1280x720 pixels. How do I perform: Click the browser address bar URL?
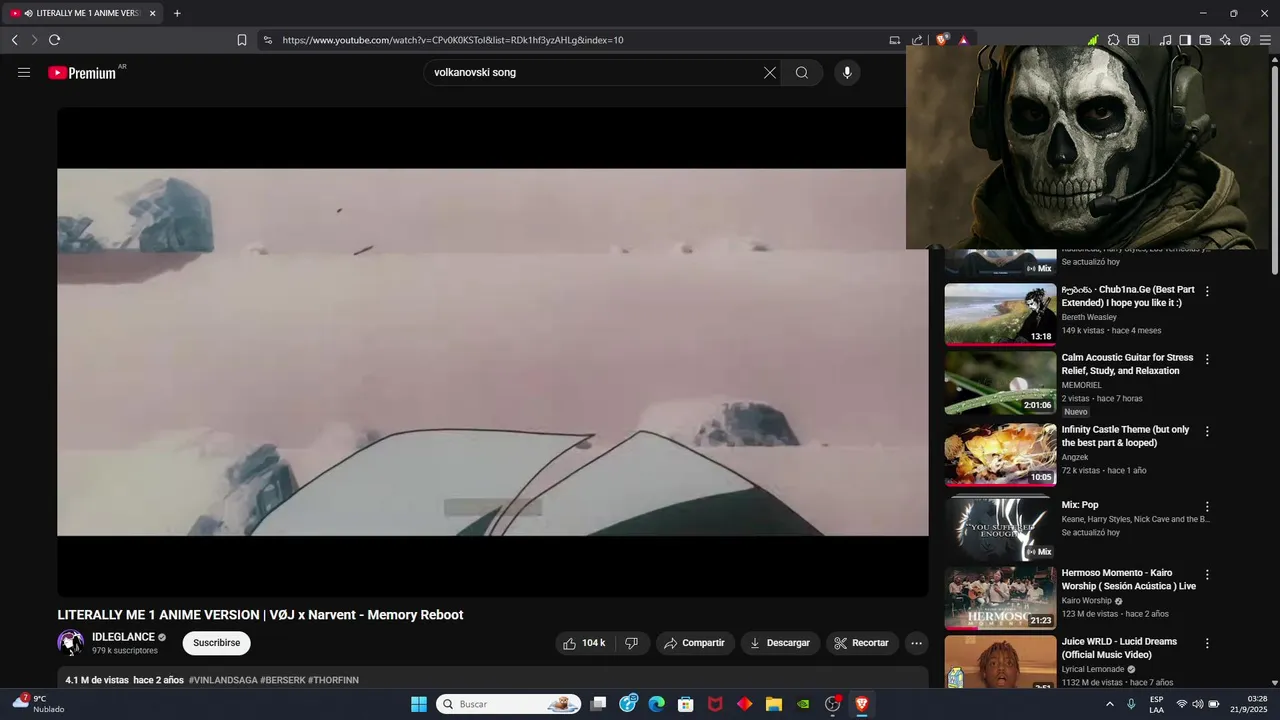(x=453, y=40)
